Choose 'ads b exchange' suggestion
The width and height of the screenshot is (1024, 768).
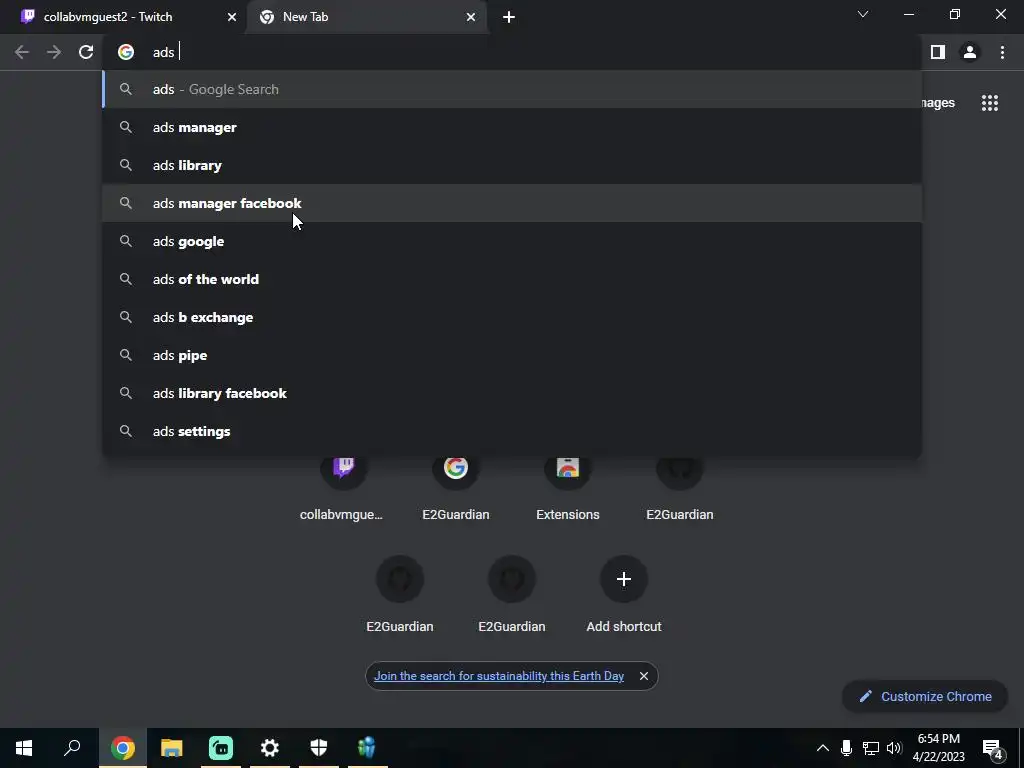[512, 317]
